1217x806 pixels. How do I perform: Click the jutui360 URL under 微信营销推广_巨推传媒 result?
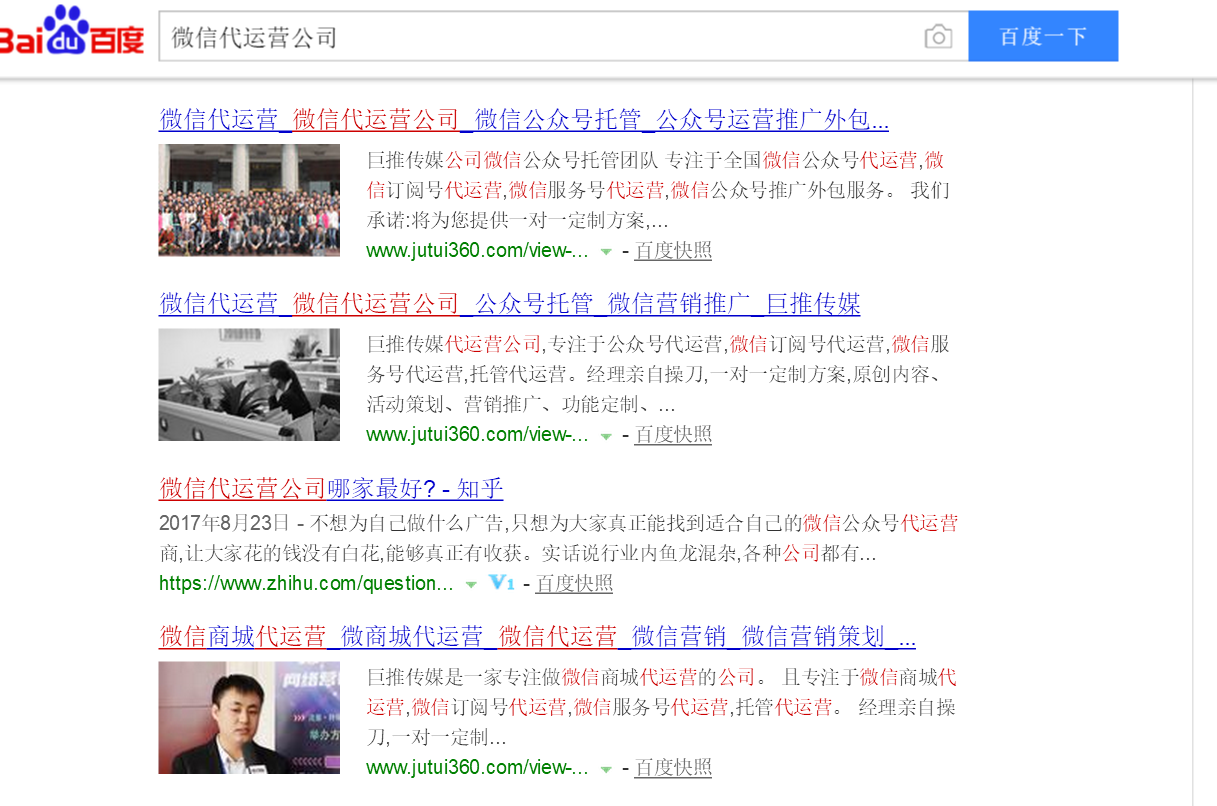pos(477,434)
